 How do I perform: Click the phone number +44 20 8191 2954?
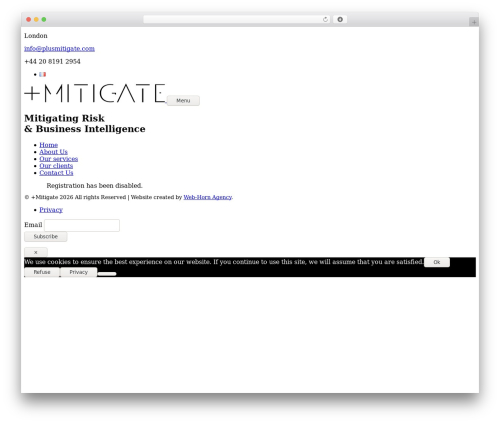point(52,62)
